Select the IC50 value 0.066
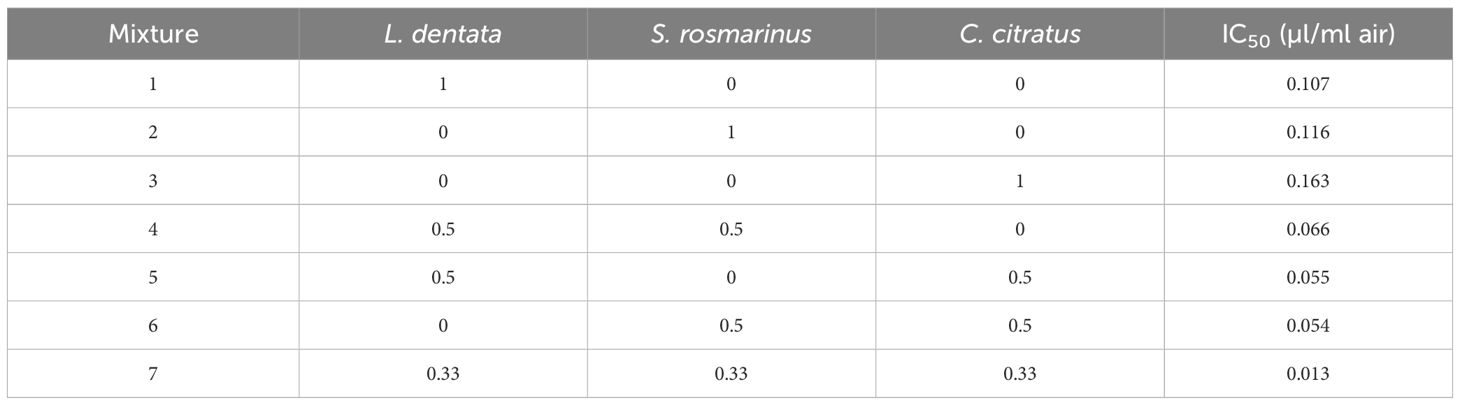This screenshot has height=405, width=1460. tap(1309, 229)
